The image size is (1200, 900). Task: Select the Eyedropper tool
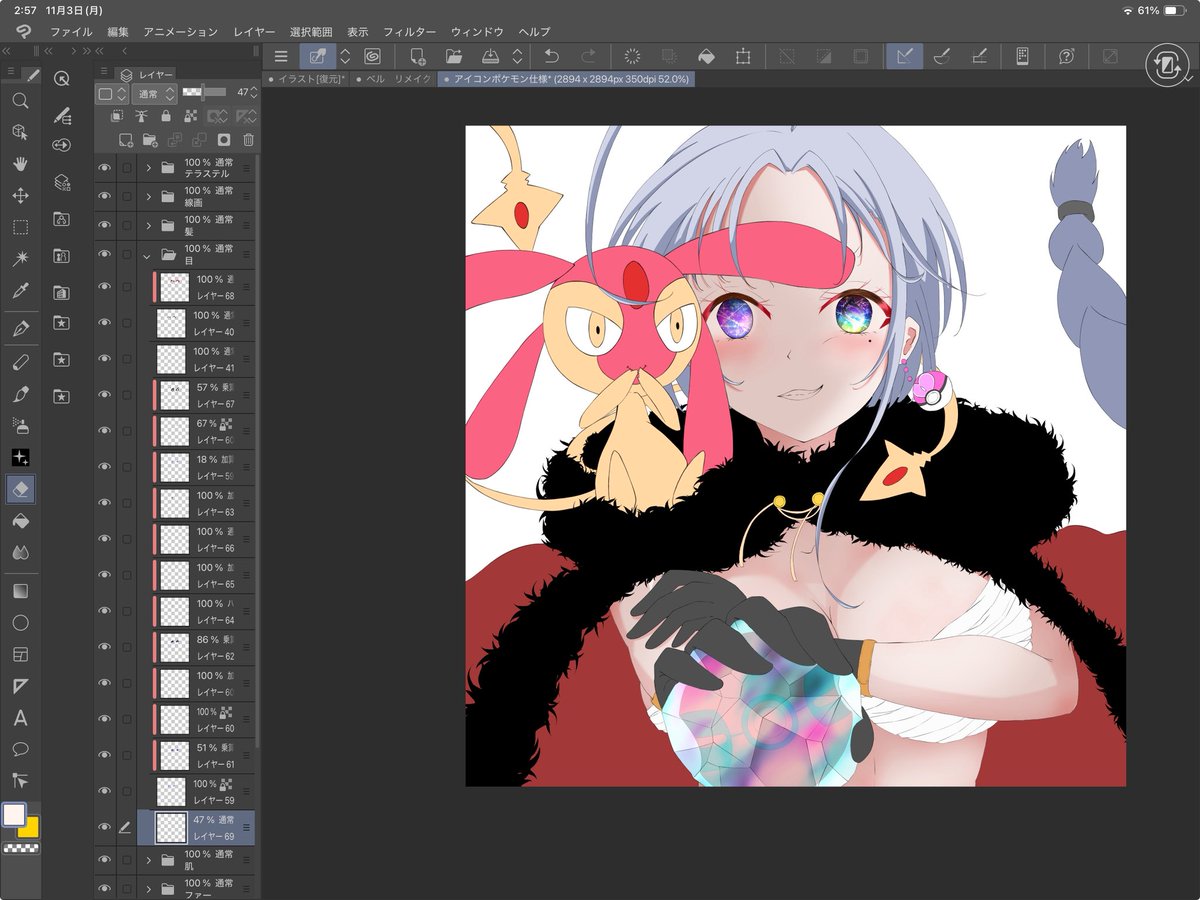[x=20, y=291]
